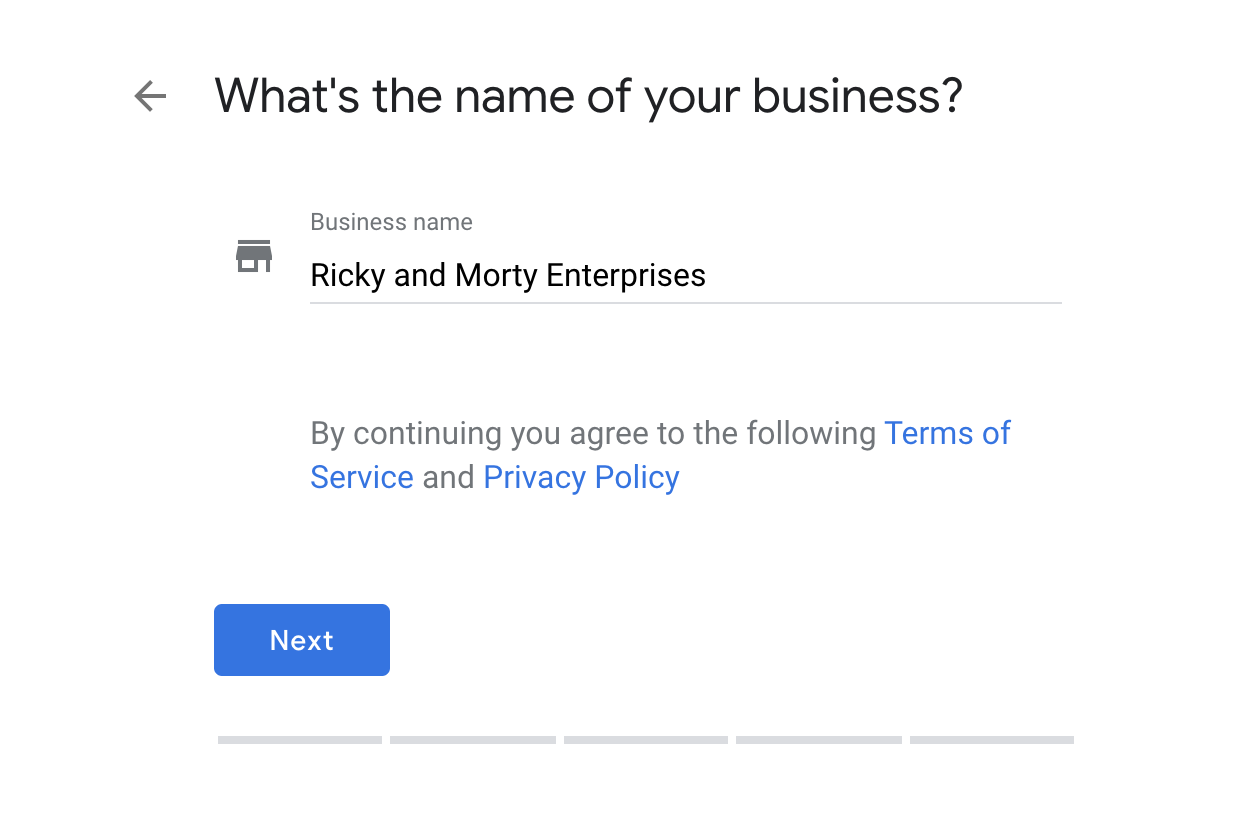Click the storefront icon beside the name field
Screen dimensions: 1252x824
pos(254,256)
